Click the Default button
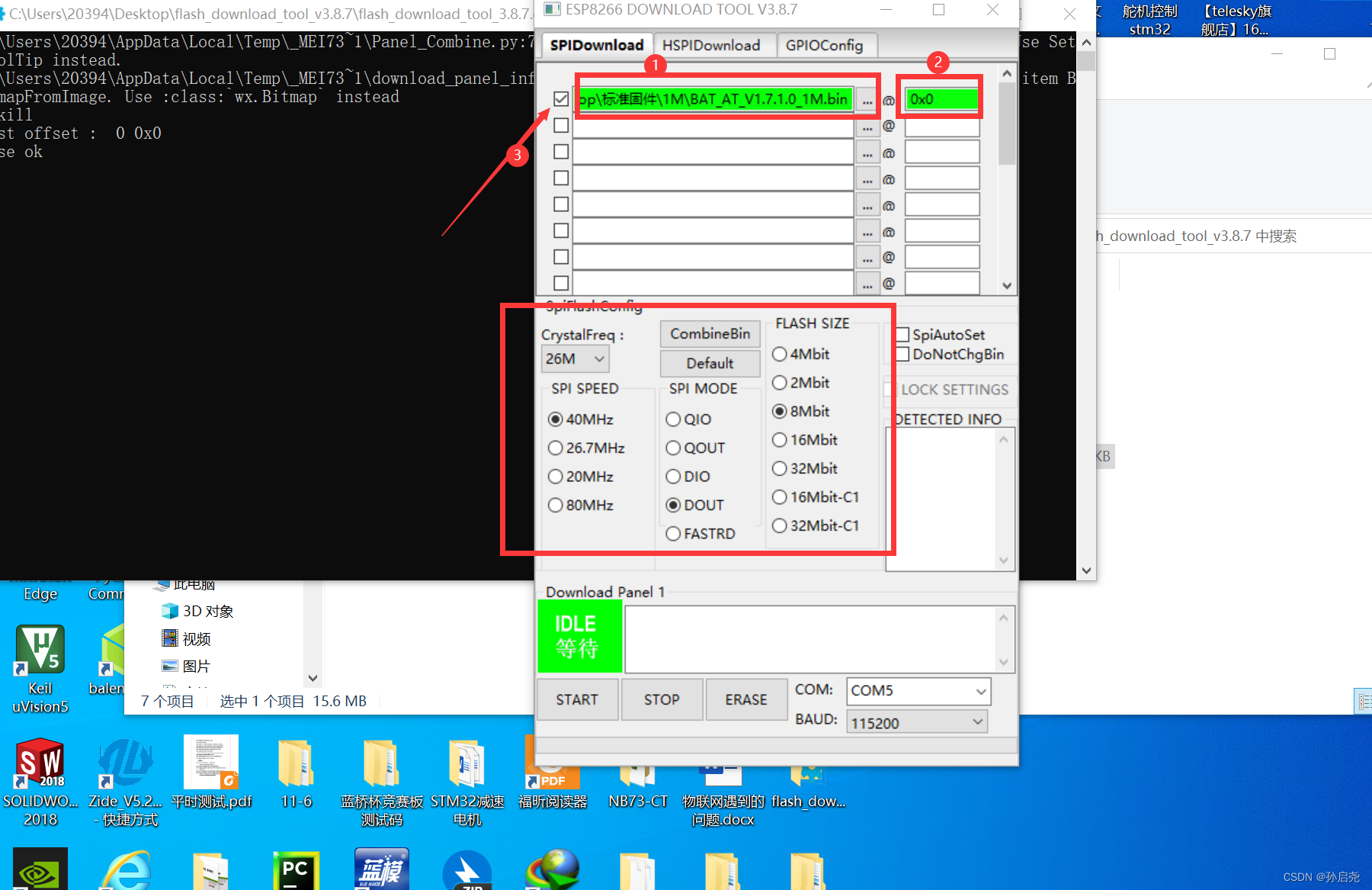The image size is (1372, 890). click(x=710, y=363)
